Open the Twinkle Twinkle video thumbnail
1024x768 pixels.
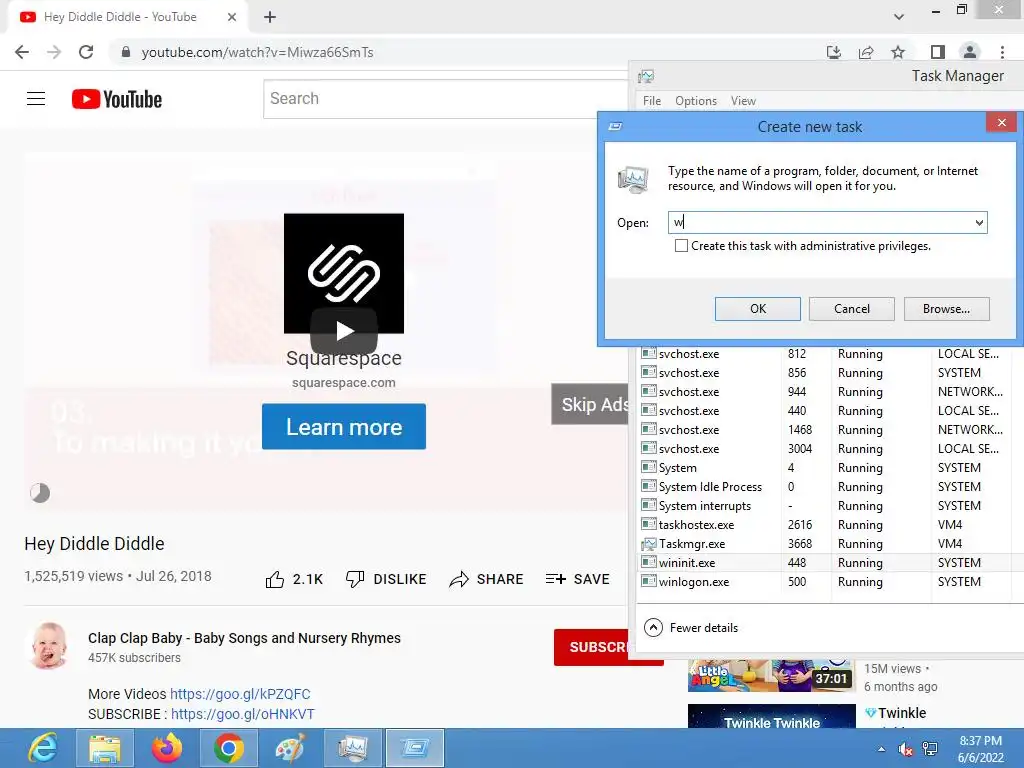(x=771, y=716)
